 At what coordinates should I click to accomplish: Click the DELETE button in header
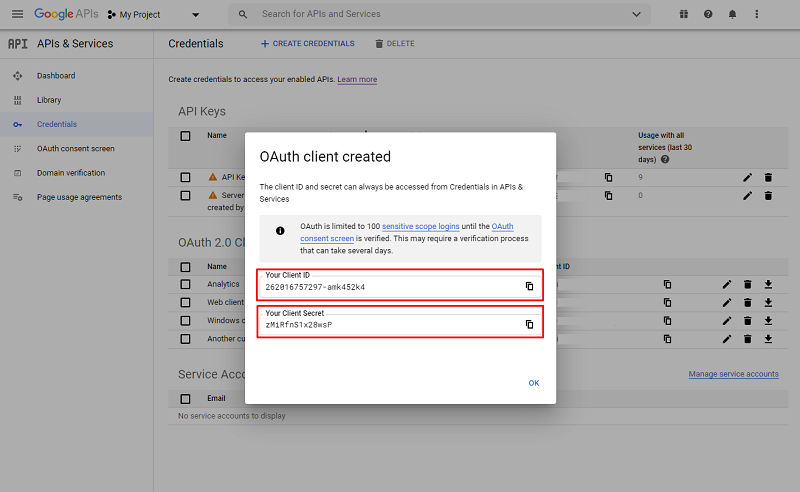click(x=395, y=44)
